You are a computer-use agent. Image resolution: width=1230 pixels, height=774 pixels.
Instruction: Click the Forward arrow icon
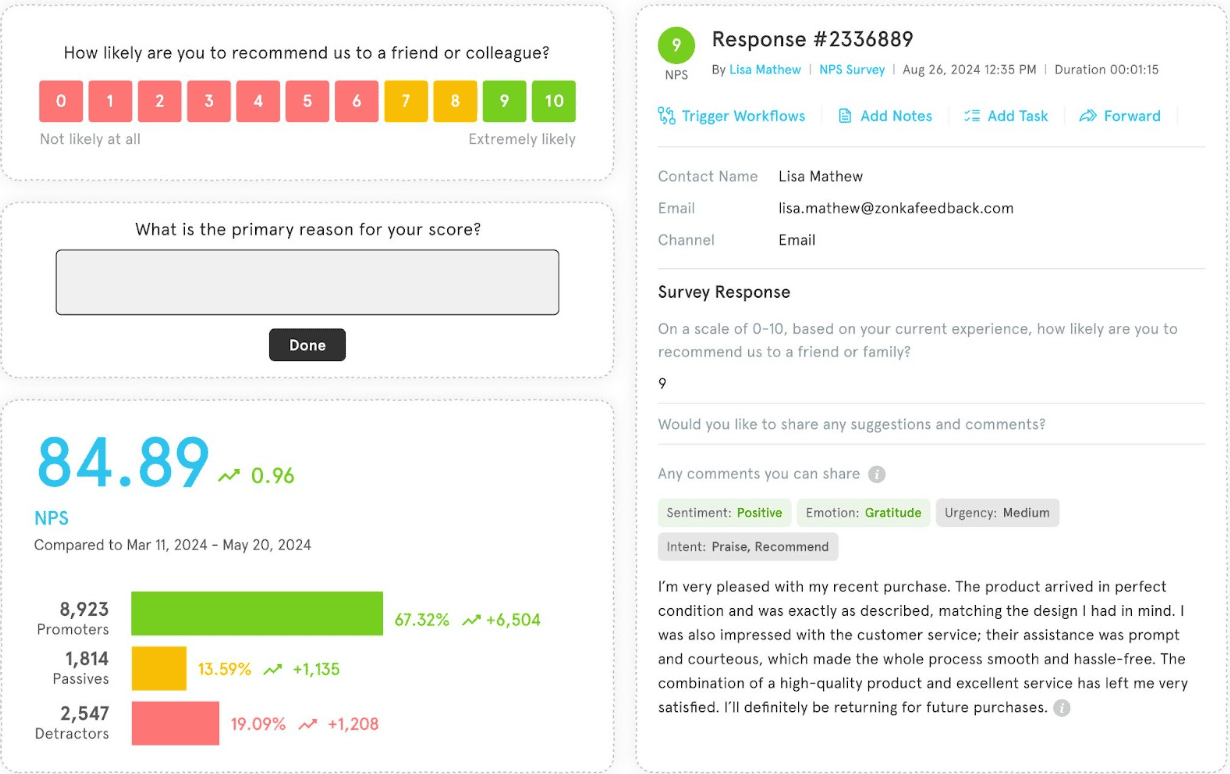[x=1088, y=116]
